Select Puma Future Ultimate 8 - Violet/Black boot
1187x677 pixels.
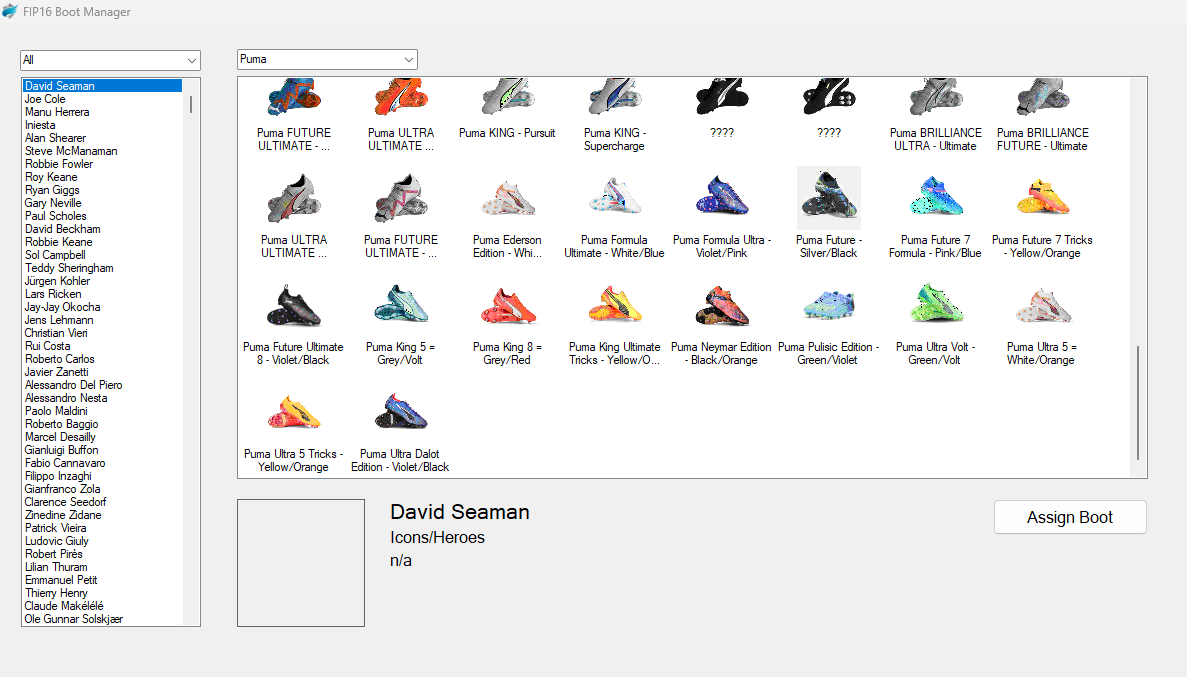tap(294, 305)
